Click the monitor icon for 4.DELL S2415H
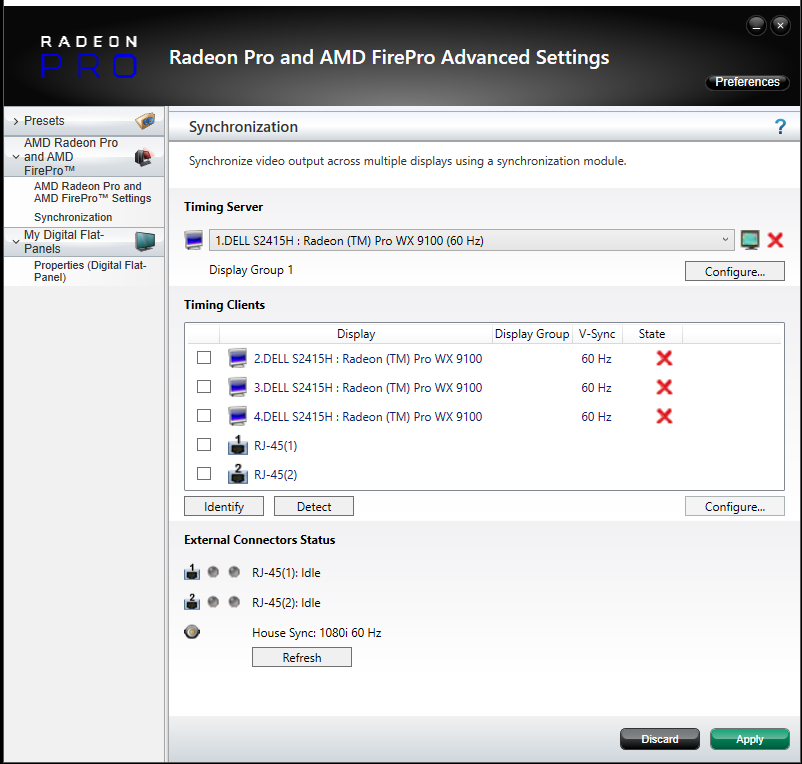The height and width of the screenshot is (764, 802). [237, 417]
